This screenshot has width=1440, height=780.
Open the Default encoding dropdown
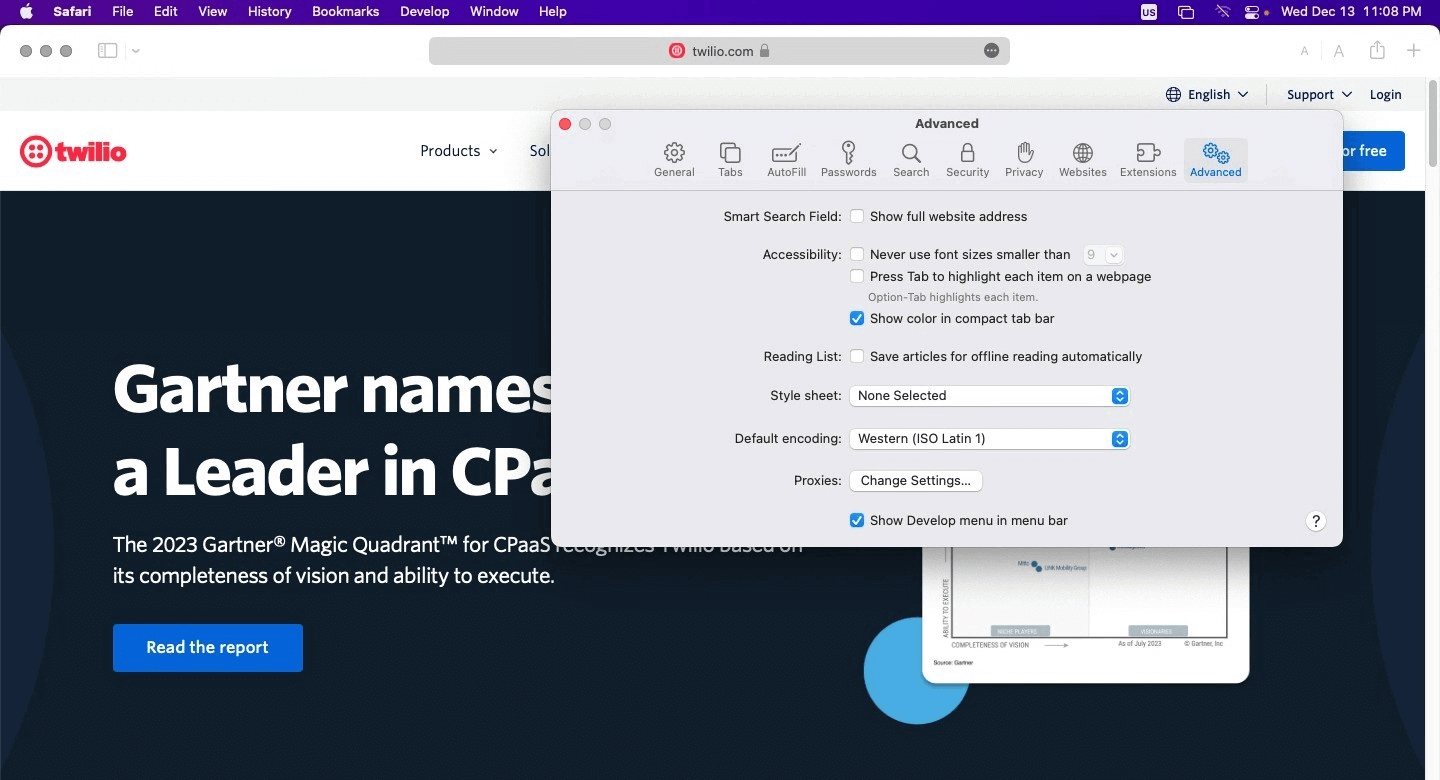pos(989,439)
